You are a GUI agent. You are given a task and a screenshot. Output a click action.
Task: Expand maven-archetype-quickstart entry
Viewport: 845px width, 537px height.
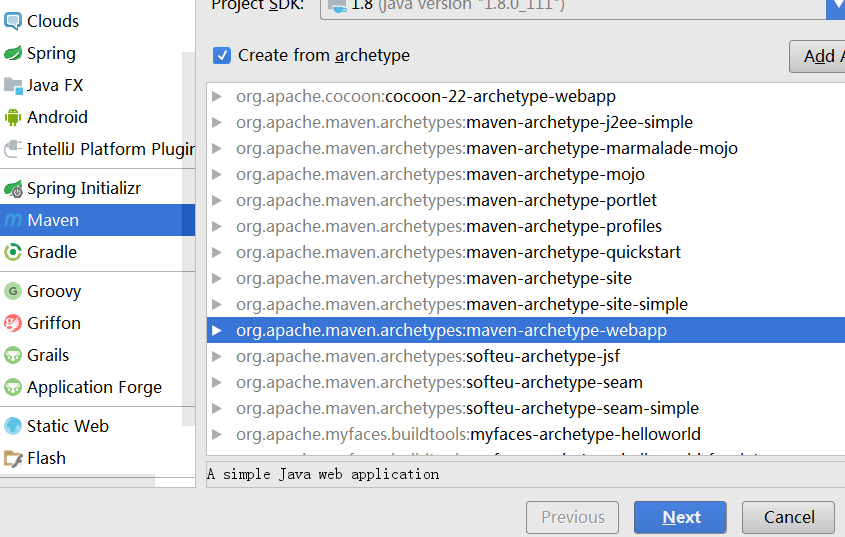pos(217,252)
